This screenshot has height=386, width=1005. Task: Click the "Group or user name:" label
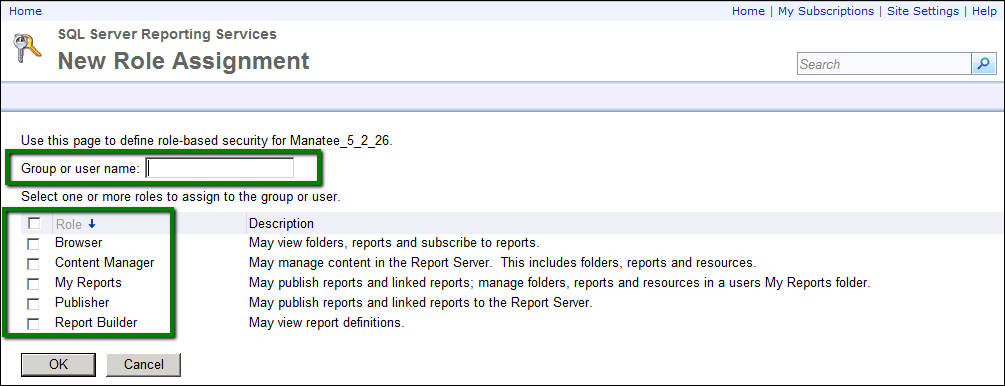(x=80, y=169)
